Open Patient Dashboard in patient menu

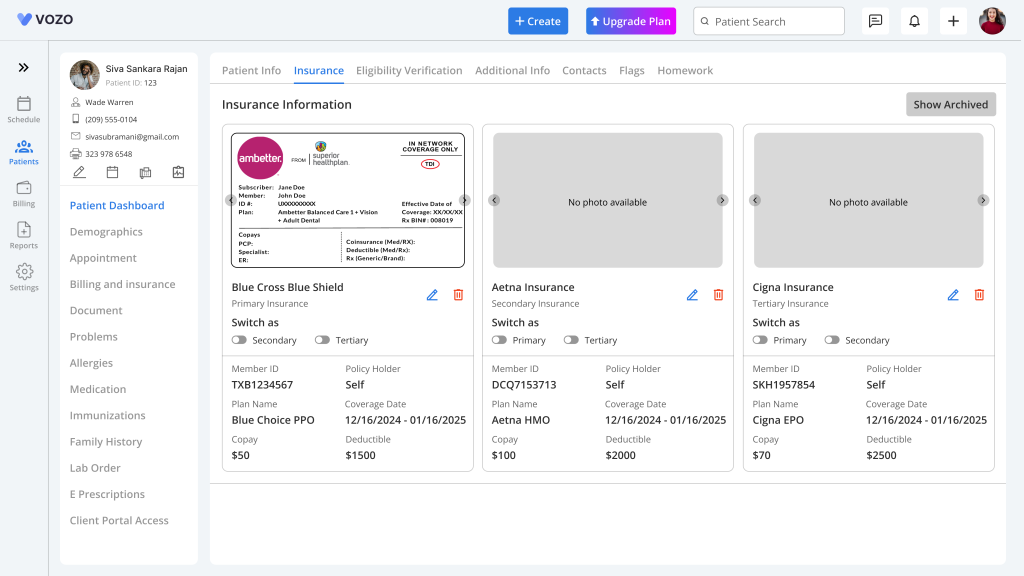coord(117,206)
